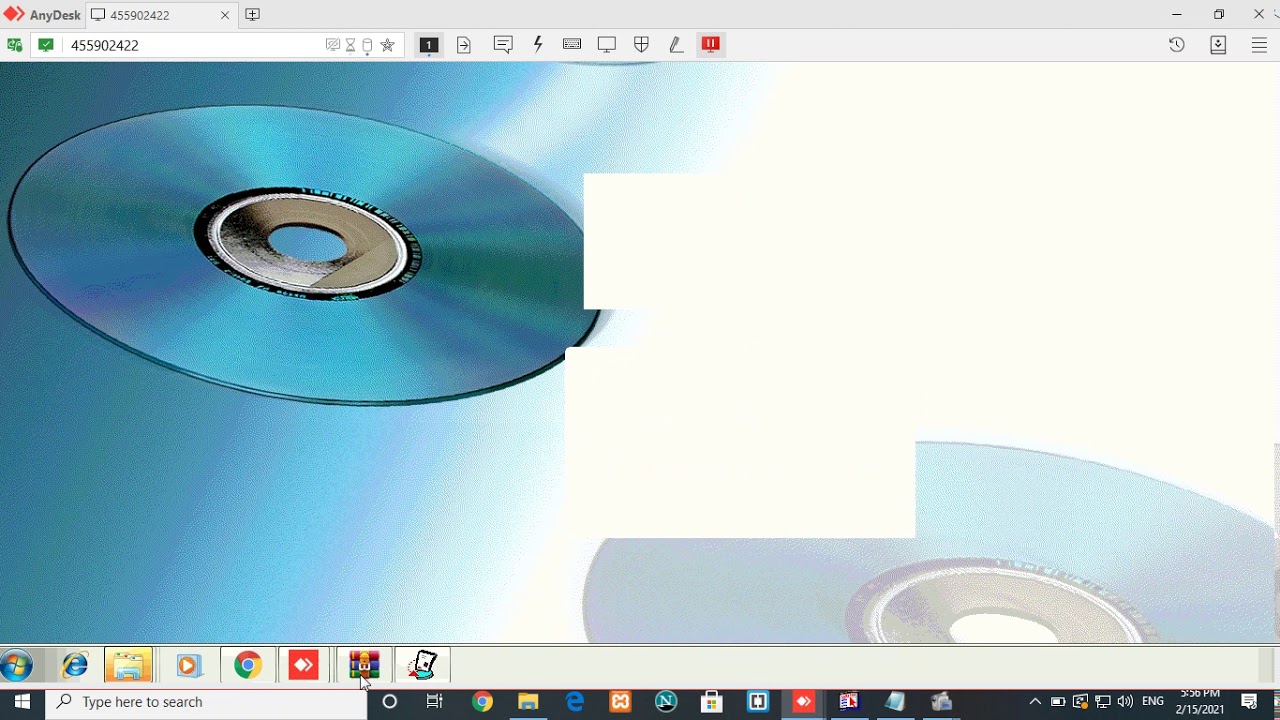Open Task View icon
This screenshot has height=720, width=1280.
coord(435,702)
